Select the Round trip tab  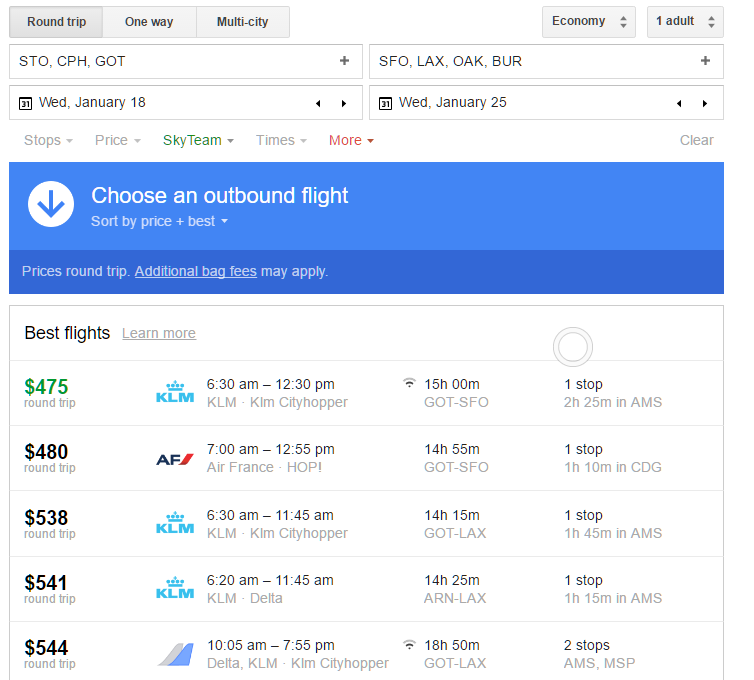56,22
